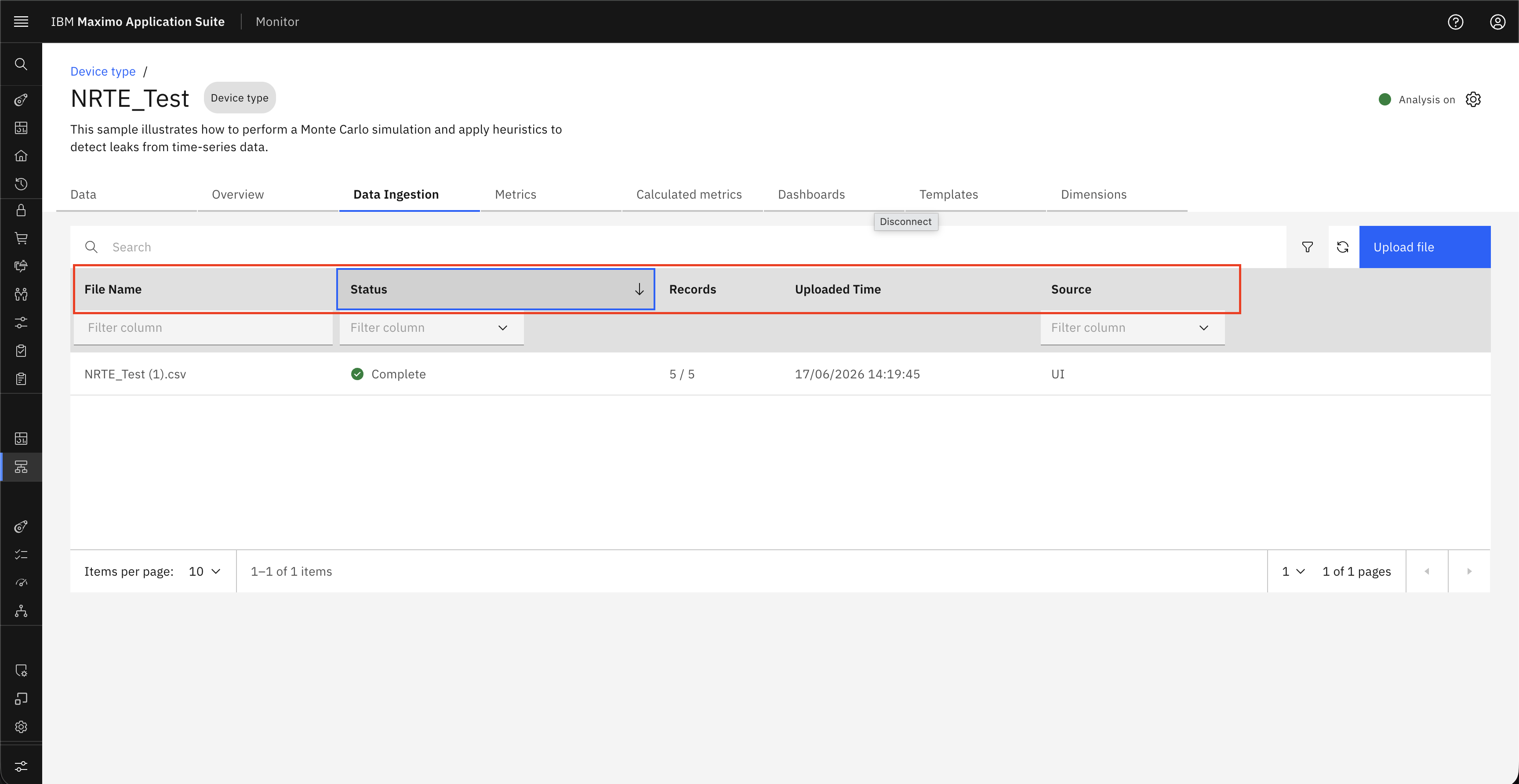Image resolution: width=1519 pixels, height=784 pixels.
Task: Open the hamburger navigation menu
Action: tap(21, 21)
